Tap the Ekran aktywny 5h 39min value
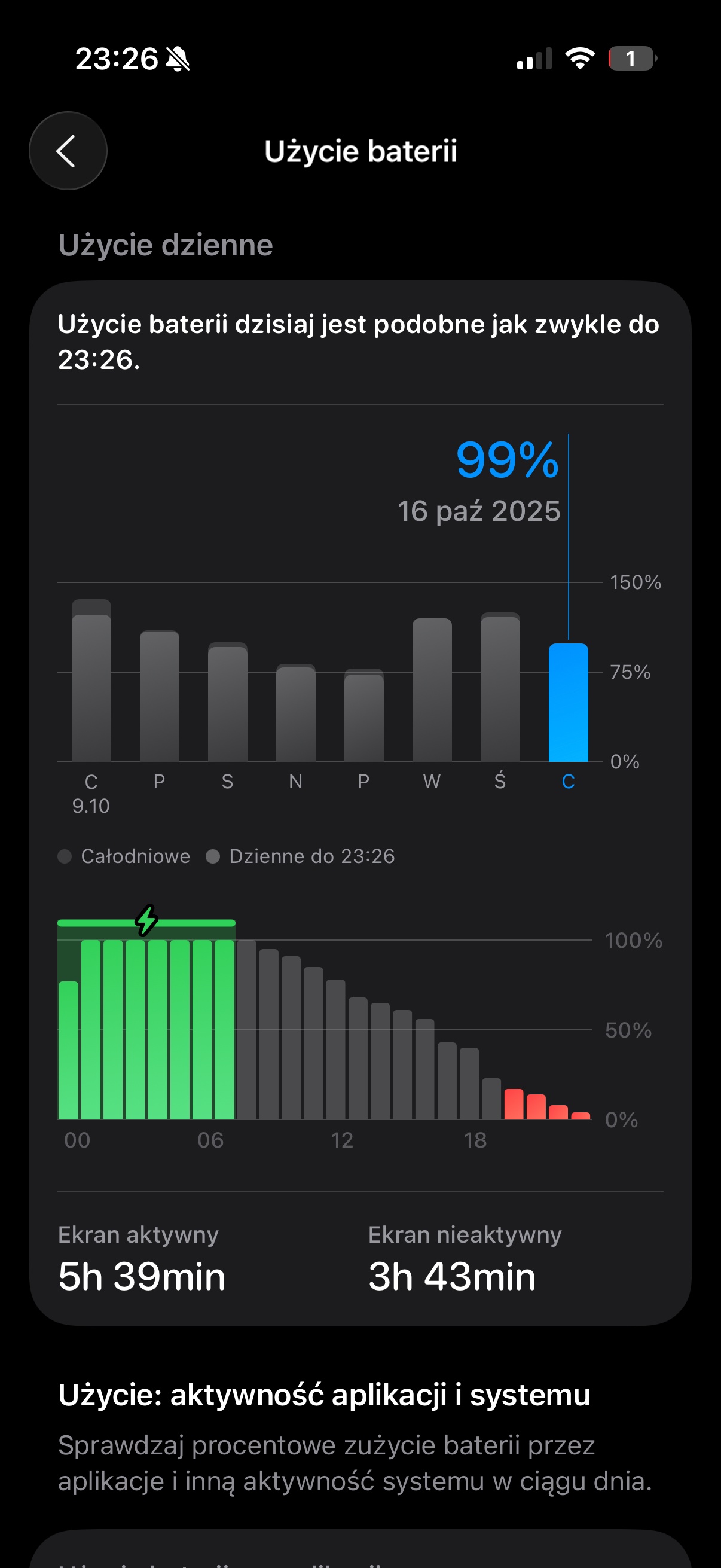The image size is (721, 1568). pyautogui.click(x=142, y=1276)
